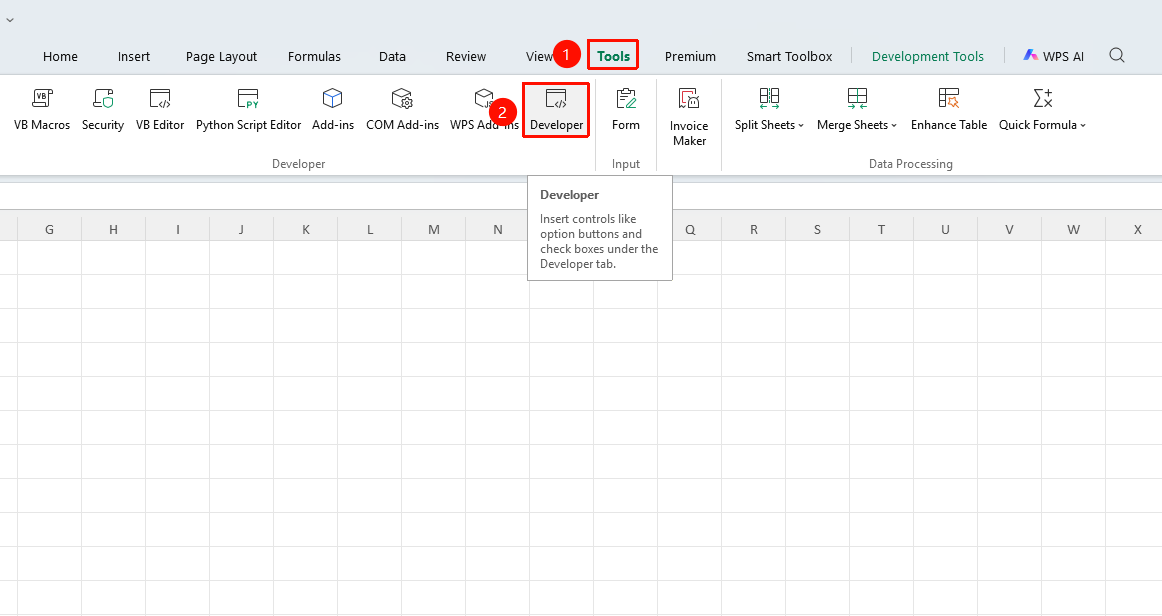Open the Form input tool
1162x616 pixels.
click(x=625, y=110)
